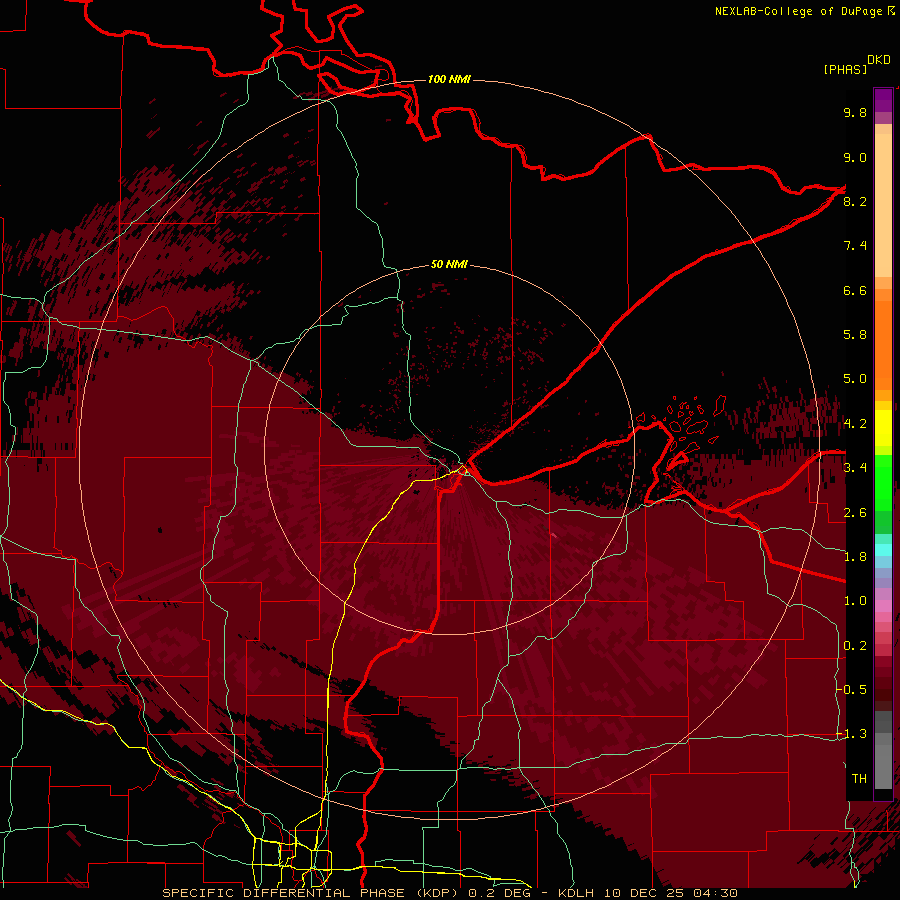Screen dimensions: 900x900
Task: Click the [PHAS] units label
Action: [845, 70]
